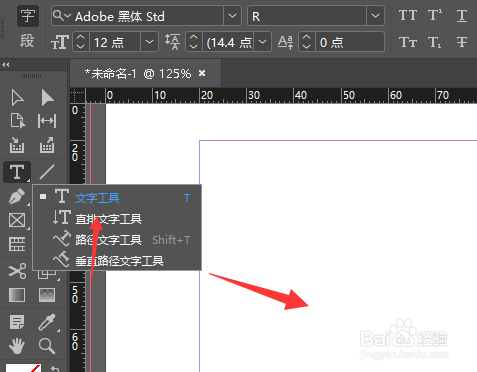Select the Hand tool
The image size is (477, 372).
(17, 346)
